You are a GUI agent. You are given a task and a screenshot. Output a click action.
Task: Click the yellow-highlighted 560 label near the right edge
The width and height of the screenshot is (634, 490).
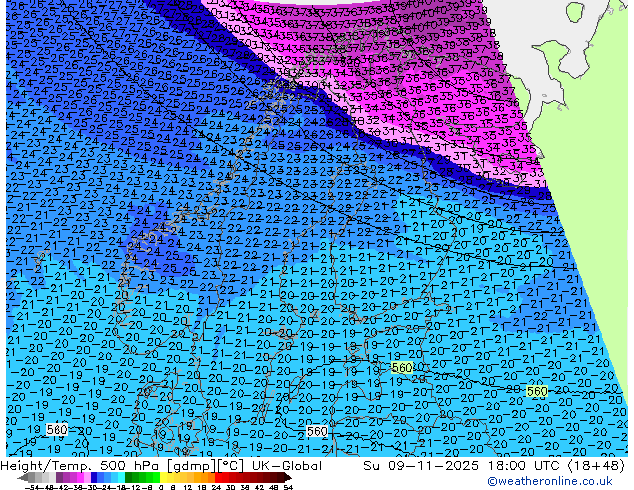[537, 391]
